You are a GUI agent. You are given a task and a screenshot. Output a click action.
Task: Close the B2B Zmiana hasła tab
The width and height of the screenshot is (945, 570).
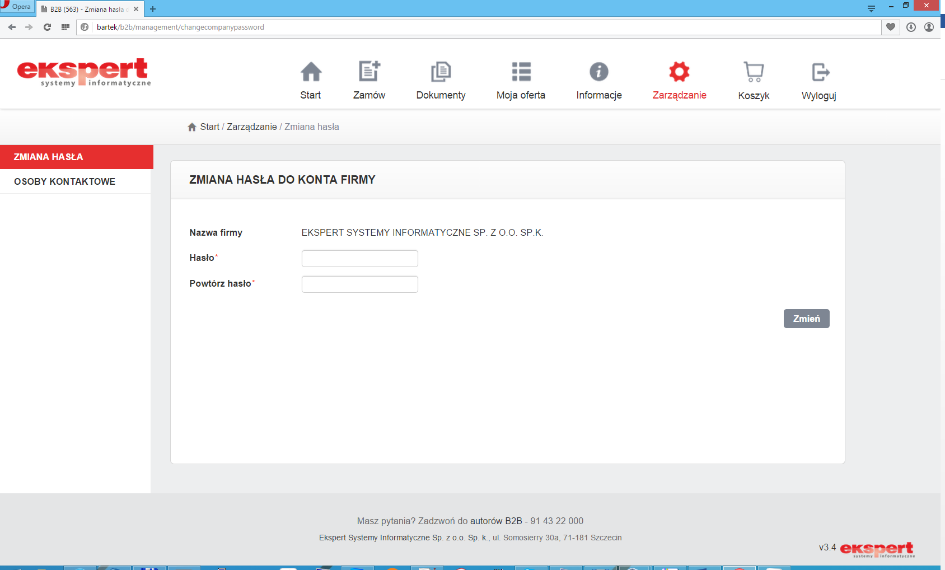tap(136, 9)
